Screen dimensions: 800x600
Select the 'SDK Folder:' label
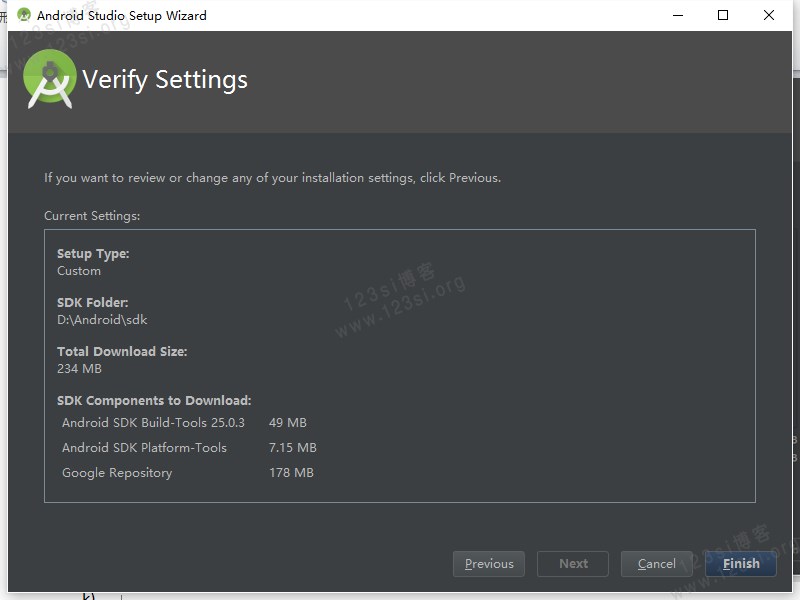click(x=92, y=303)
